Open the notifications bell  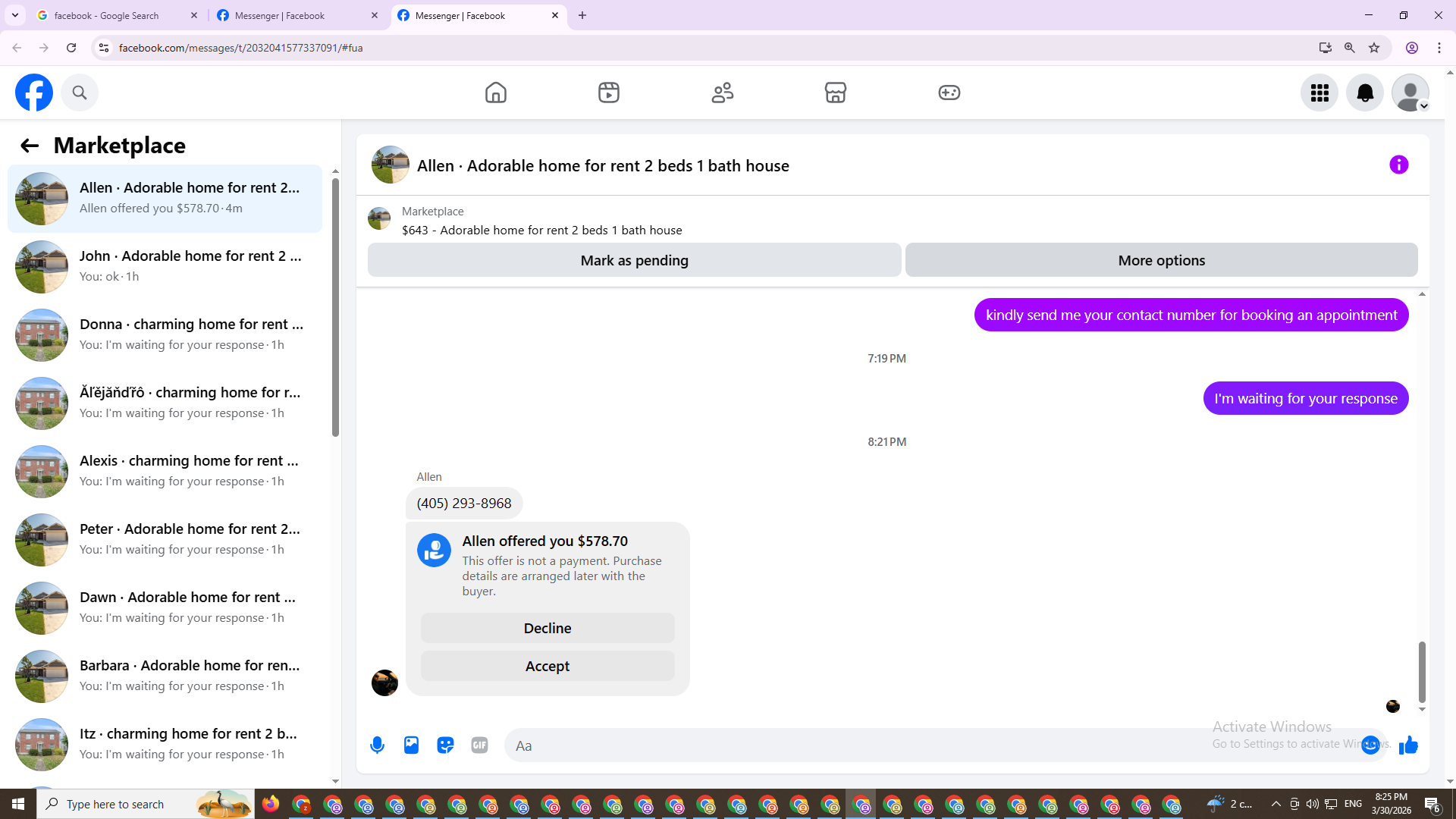(x=1364, y=93)
